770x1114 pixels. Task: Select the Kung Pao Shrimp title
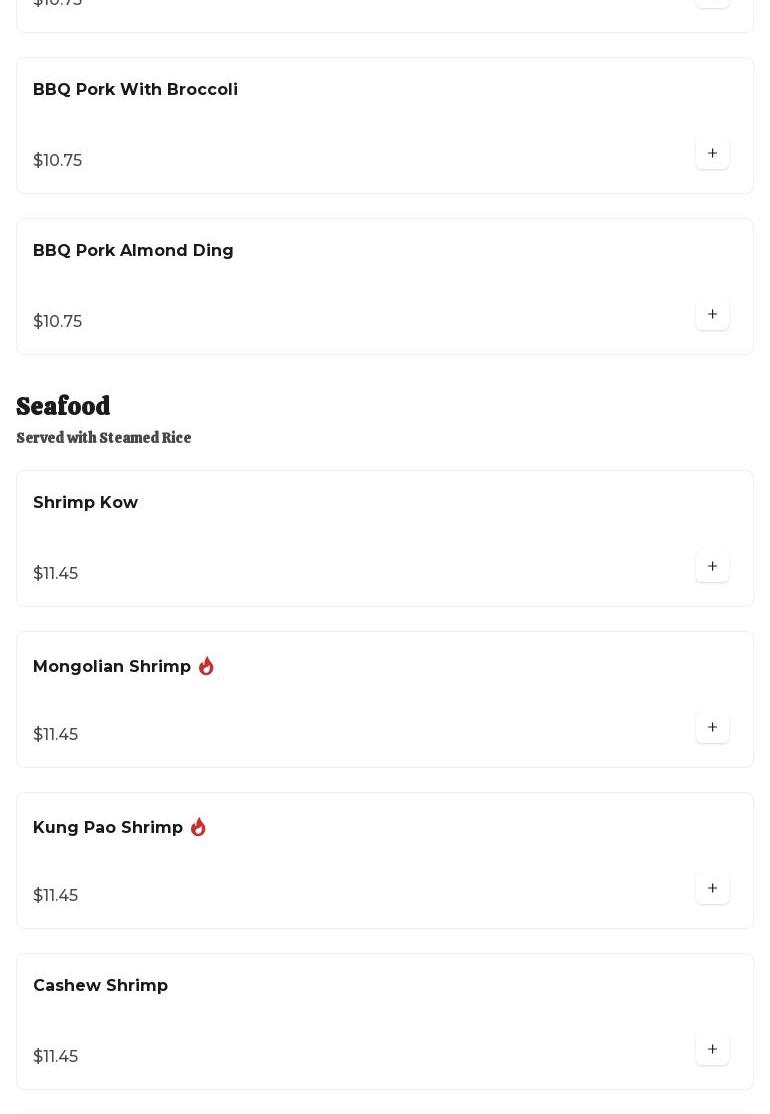coord(108,828)
